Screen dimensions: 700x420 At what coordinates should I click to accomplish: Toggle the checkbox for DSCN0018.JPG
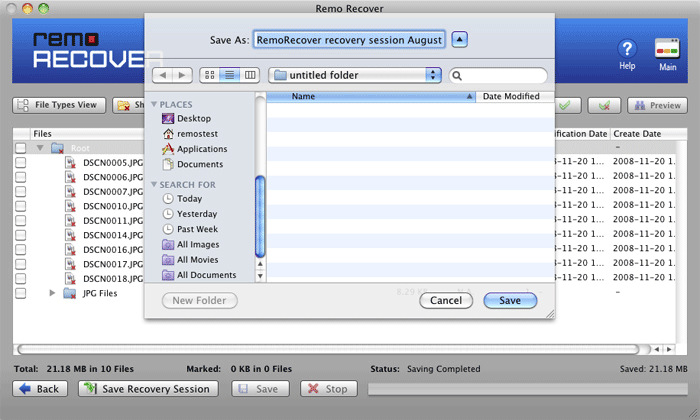tap(21, 278)
